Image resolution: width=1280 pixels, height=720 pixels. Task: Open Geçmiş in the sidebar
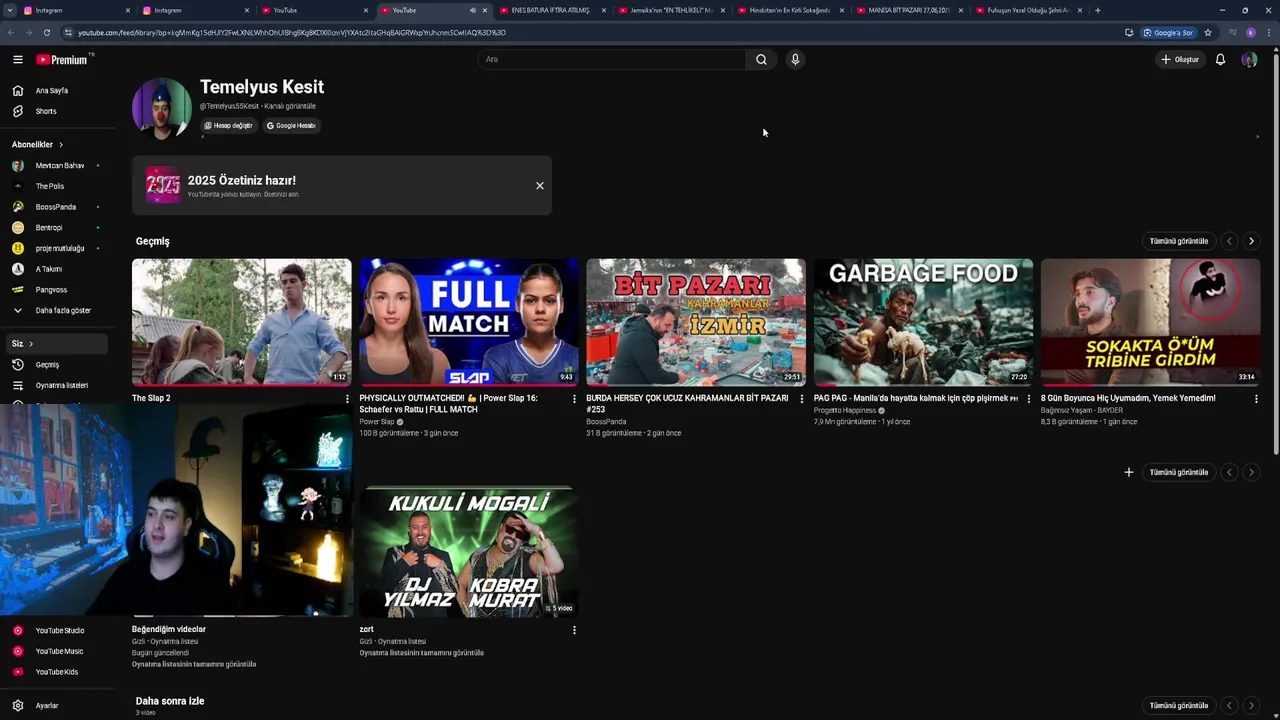[x=47, y=364]
